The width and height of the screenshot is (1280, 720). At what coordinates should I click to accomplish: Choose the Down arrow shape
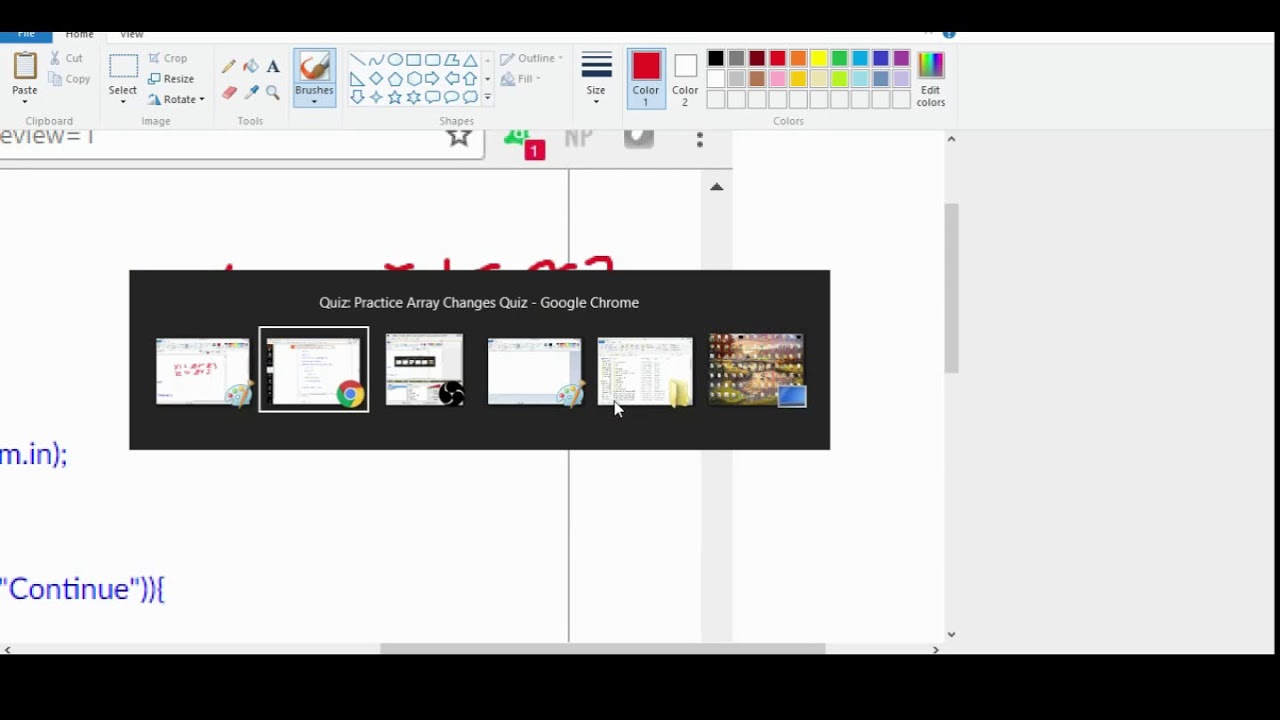pos(357,97)
